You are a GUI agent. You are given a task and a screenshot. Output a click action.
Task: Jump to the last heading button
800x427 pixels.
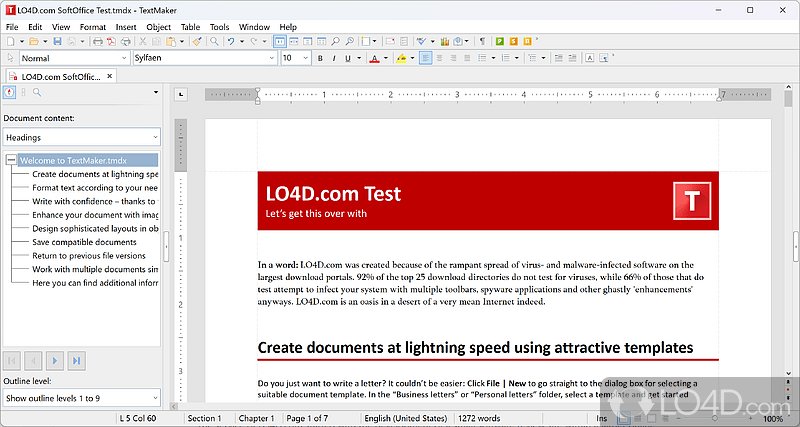pos(77,361)
